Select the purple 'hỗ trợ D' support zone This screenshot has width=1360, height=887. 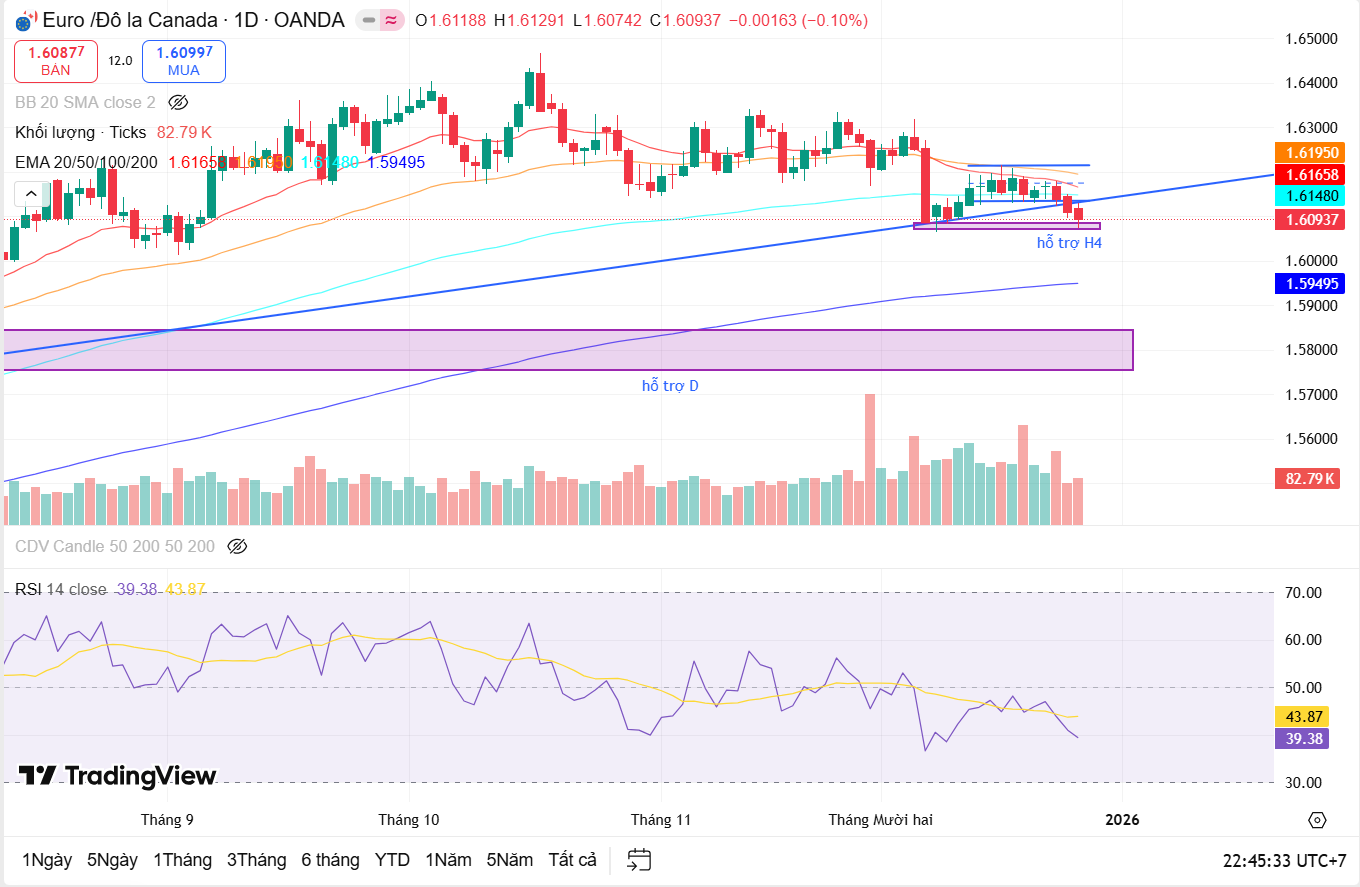click(x=568, y=350)
